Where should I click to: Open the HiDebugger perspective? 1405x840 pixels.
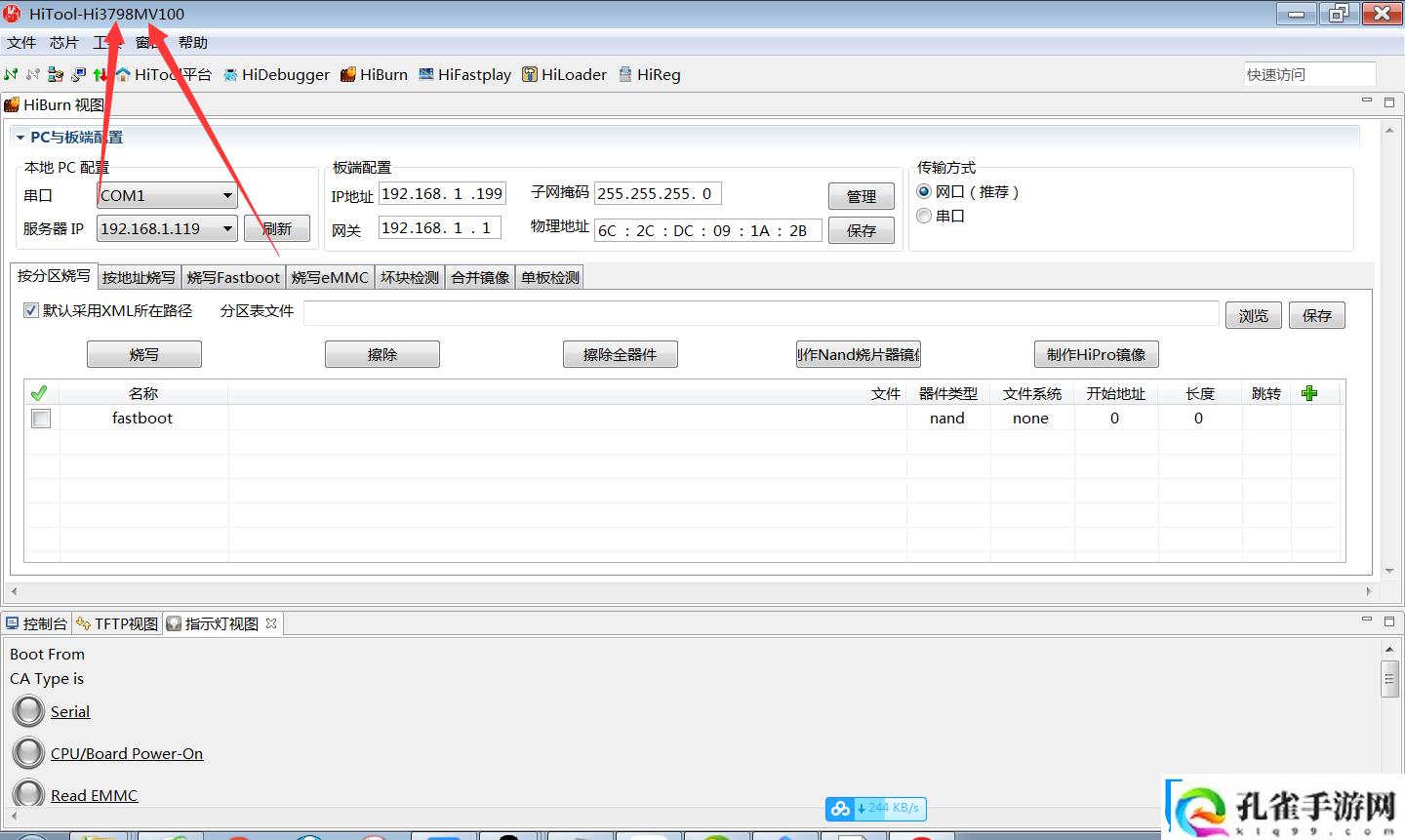276,74
